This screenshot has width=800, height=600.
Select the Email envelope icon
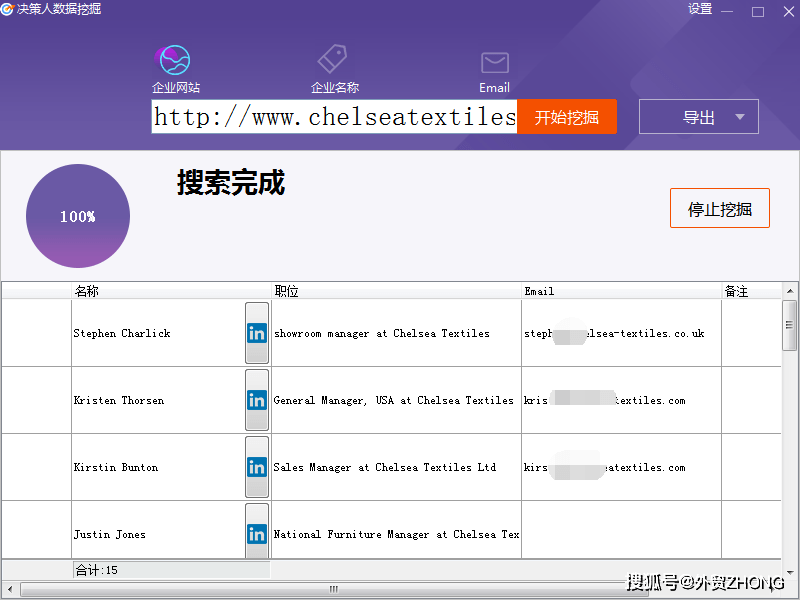pyautogui.click(x=494, y=63)
